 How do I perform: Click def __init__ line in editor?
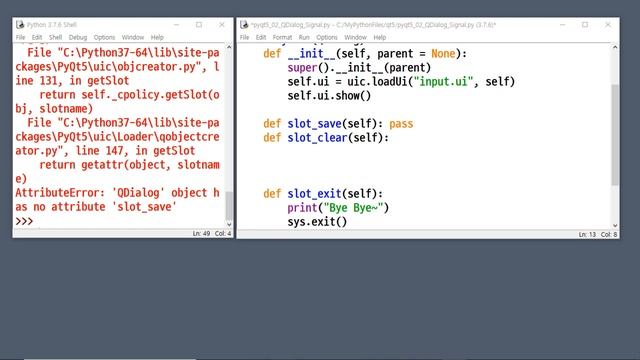click(365, 54)
